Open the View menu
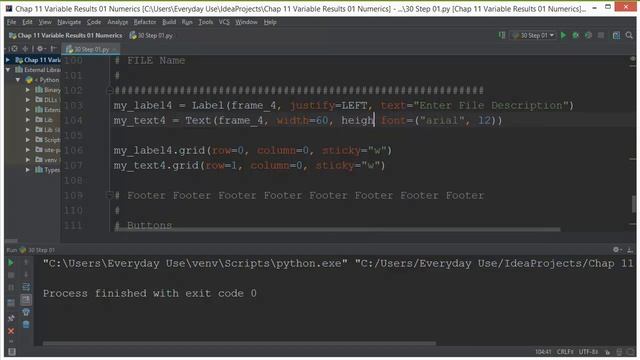The image size is (640, 360). click(x=45, y=22)
